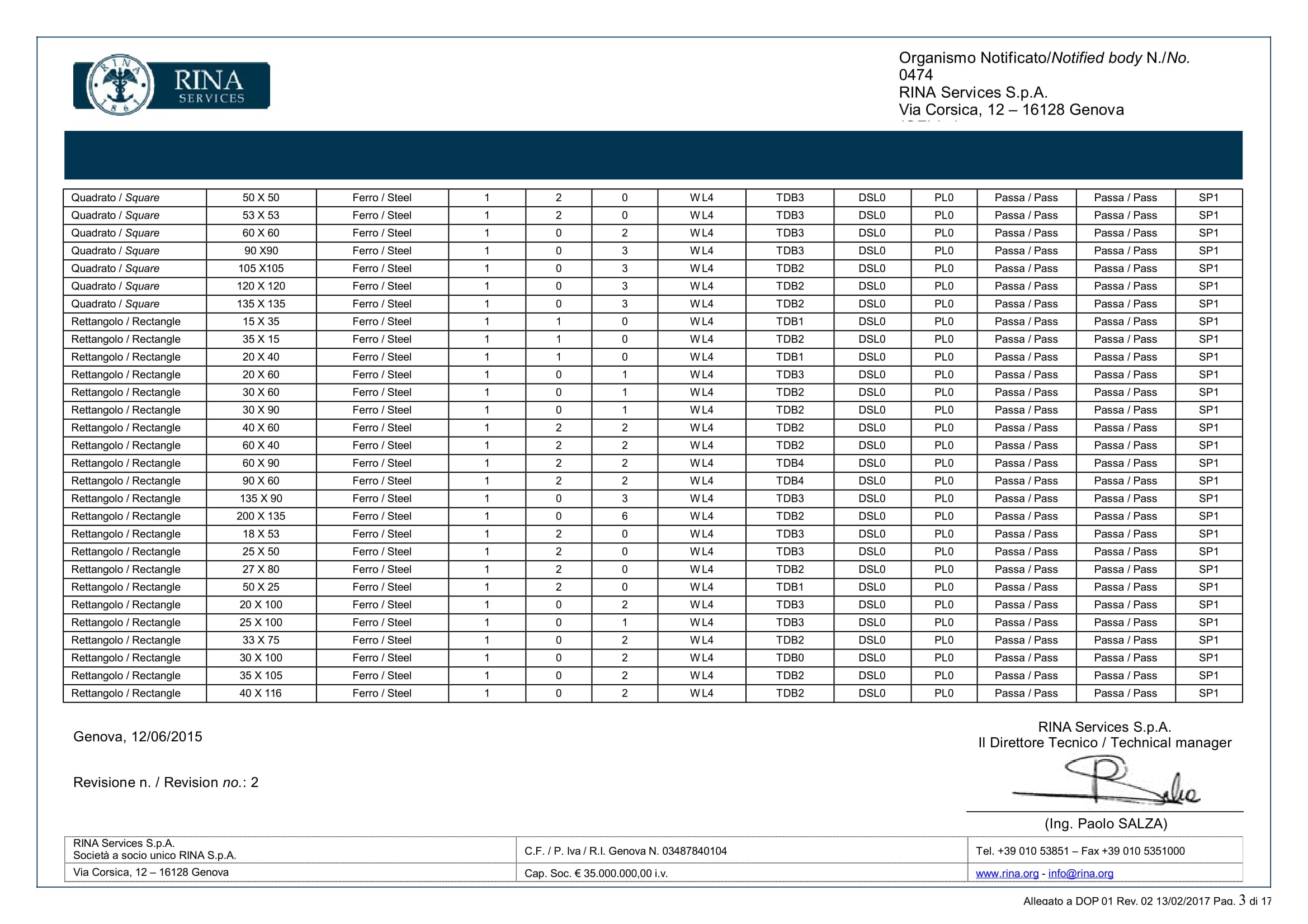The image size is (1308, 924).
Task: Click the '50 X 50' size cell
Action: (261, 197)
